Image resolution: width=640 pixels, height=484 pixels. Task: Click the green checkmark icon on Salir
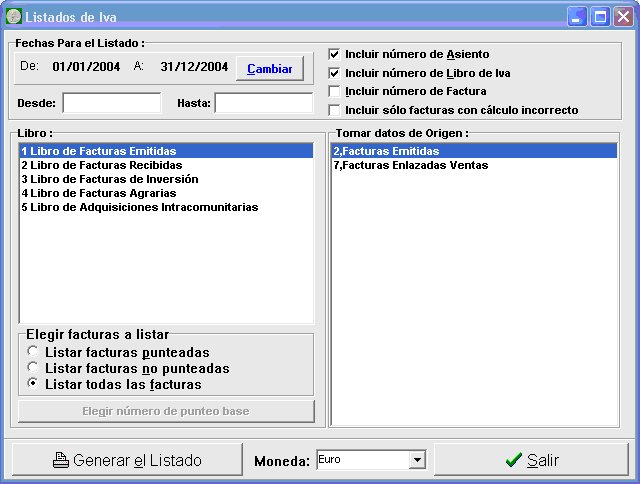tap(514, 460)
